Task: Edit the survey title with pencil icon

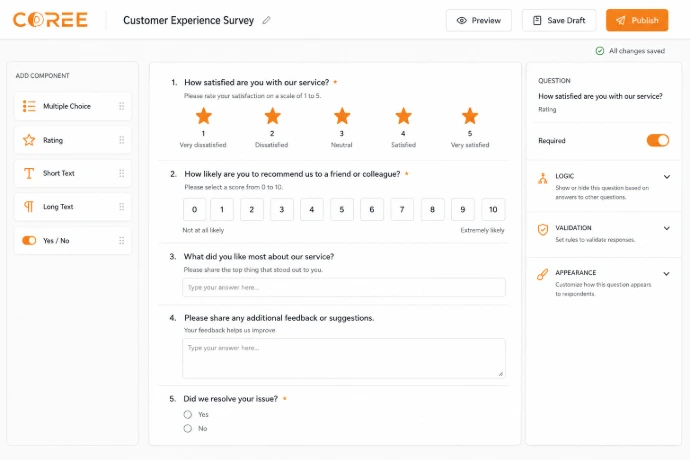Action: [x=266, y=20]
